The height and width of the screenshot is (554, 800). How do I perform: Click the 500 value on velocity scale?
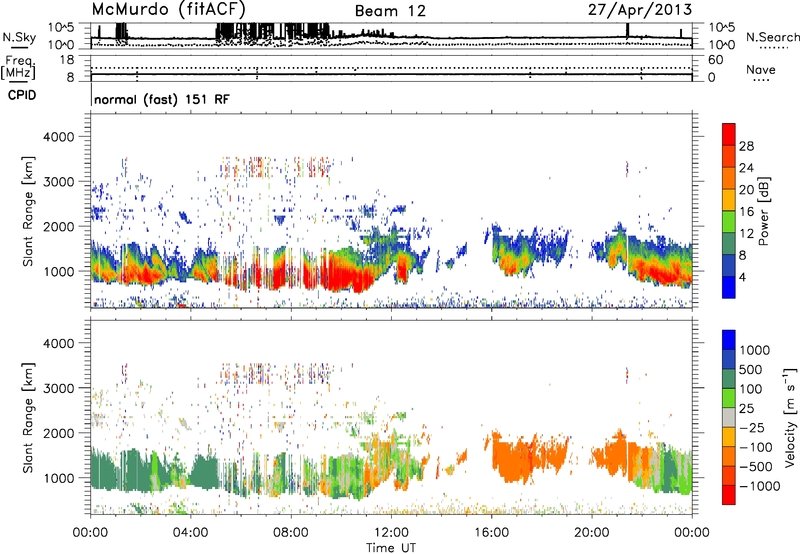pyautogui.click(x=751, y=370)
